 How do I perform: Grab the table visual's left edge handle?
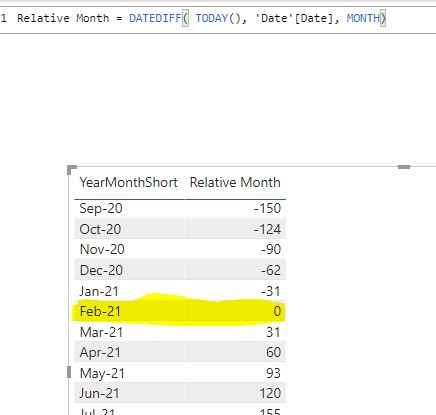[x=69, y=372]
